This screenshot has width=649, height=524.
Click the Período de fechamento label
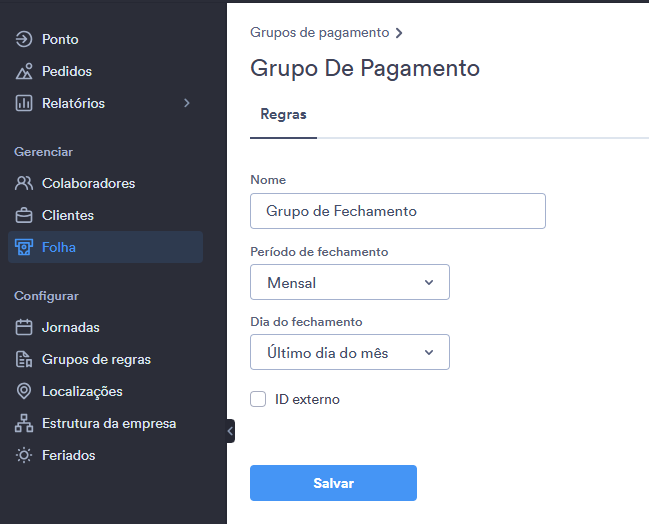tap(319, 252)
